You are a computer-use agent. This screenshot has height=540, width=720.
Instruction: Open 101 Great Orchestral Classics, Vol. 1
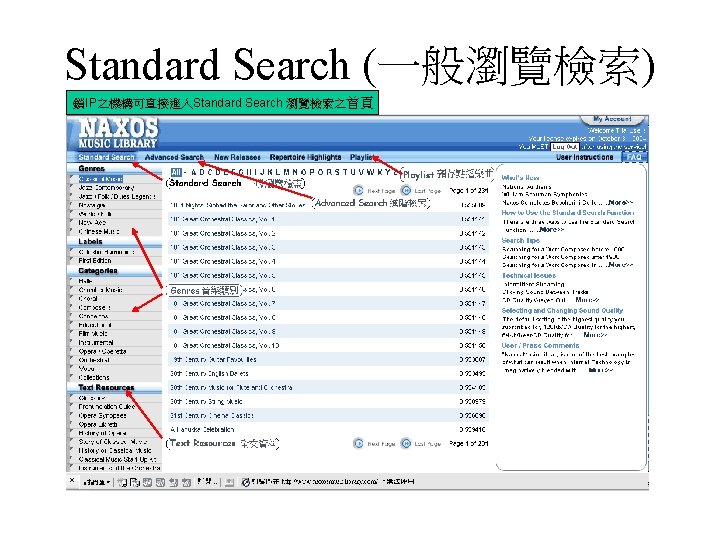(223, 219)
